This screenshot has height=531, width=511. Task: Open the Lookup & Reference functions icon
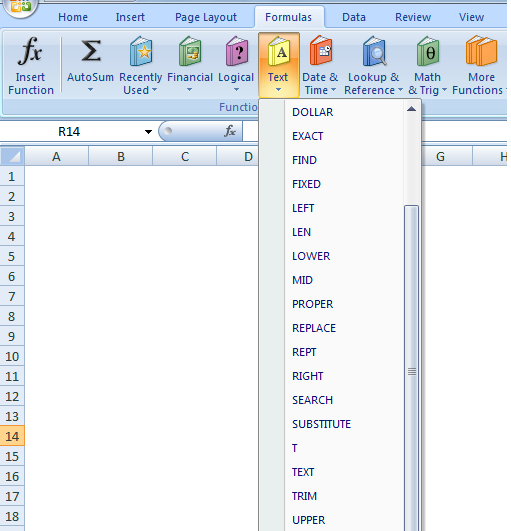click(x=374, y=51)
